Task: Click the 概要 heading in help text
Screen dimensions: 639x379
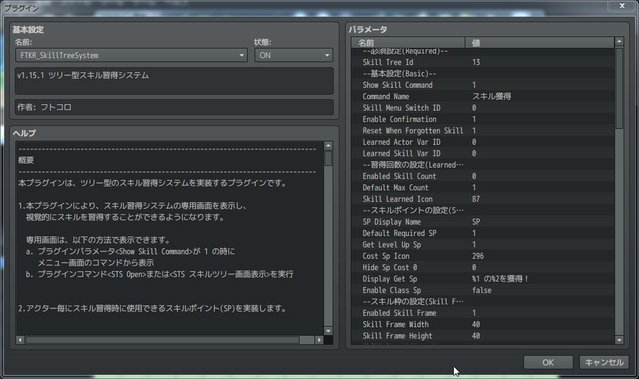Action: pos(26,160)
